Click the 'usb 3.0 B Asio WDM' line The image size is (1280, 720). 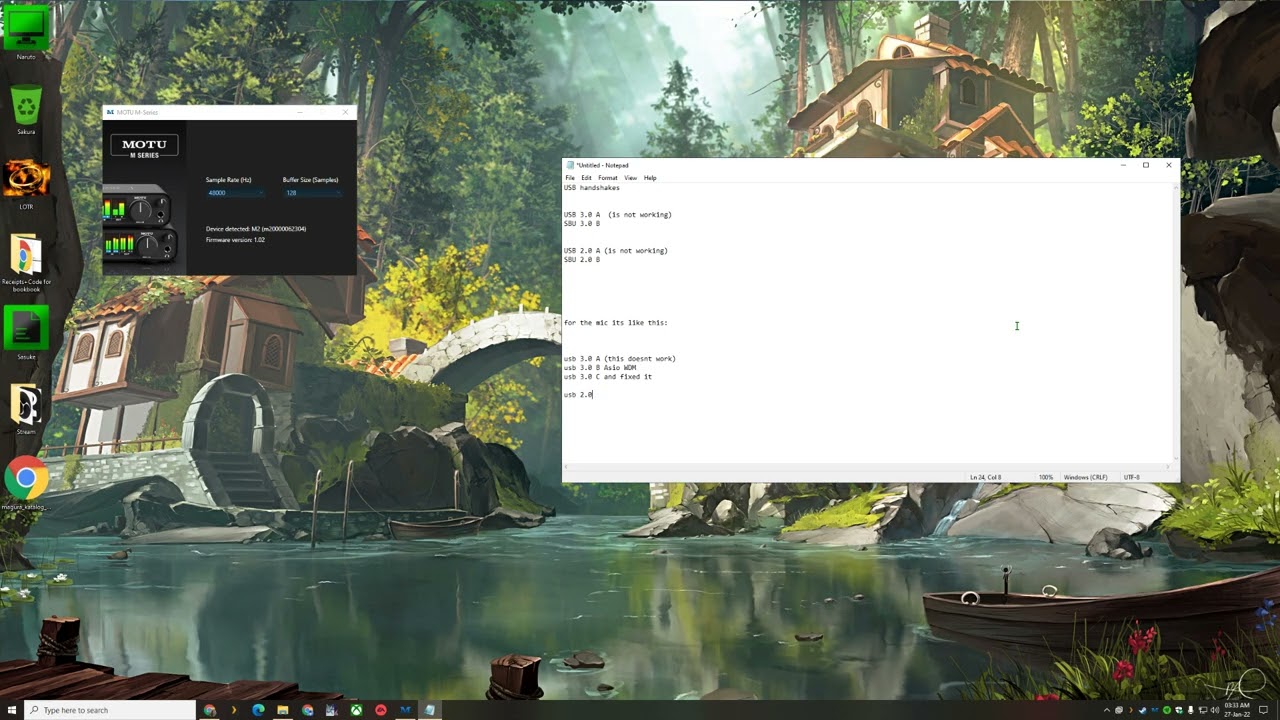(600, 368)
